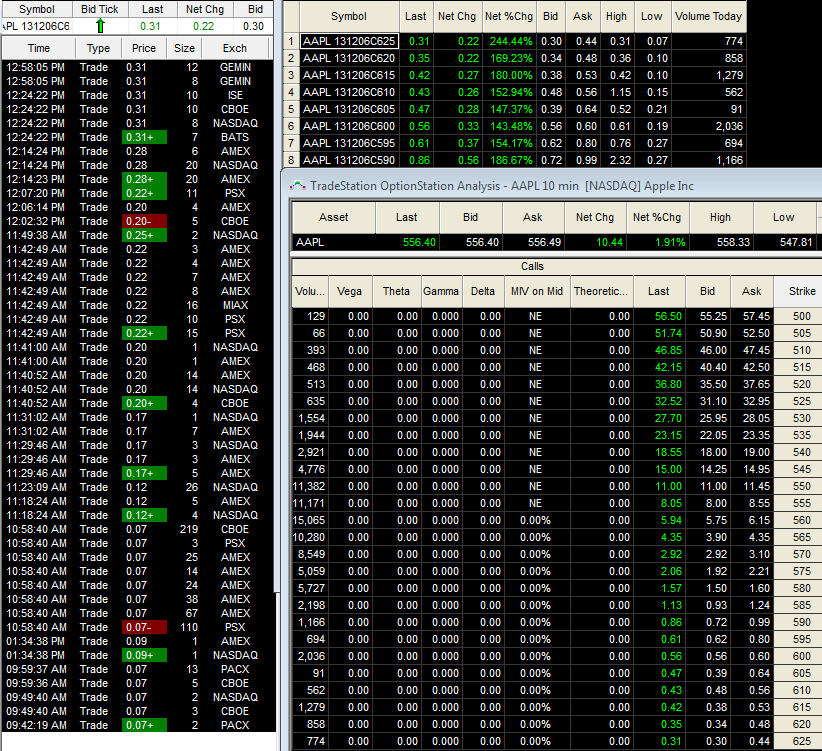Image resolution: width=822 pixels, height=751 pixels.
Task: Click the ISE exchange trade row
Action: coord(138,95)
